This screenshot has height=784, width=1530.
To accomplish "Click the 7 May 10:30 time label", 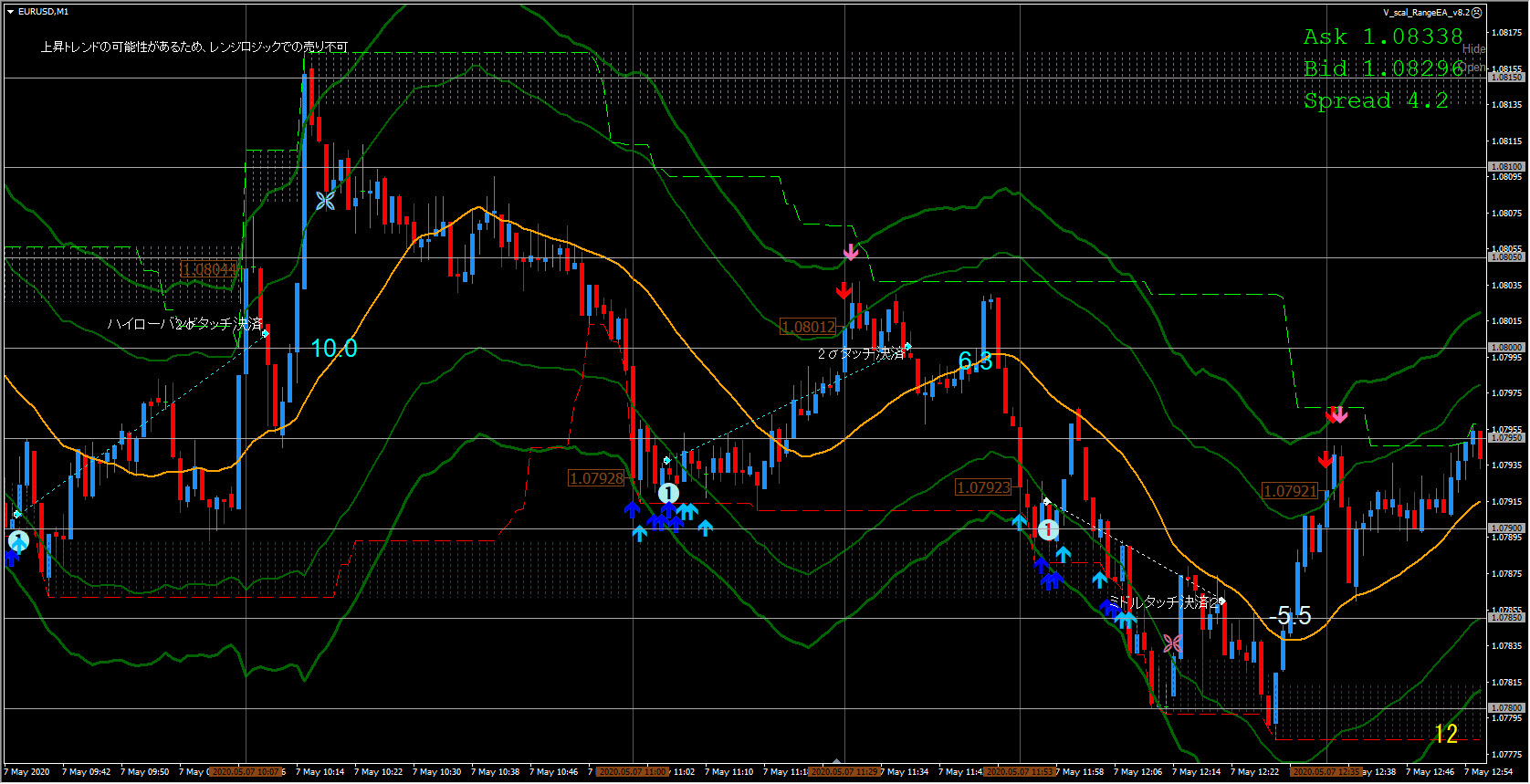I will tap(436, 772).
